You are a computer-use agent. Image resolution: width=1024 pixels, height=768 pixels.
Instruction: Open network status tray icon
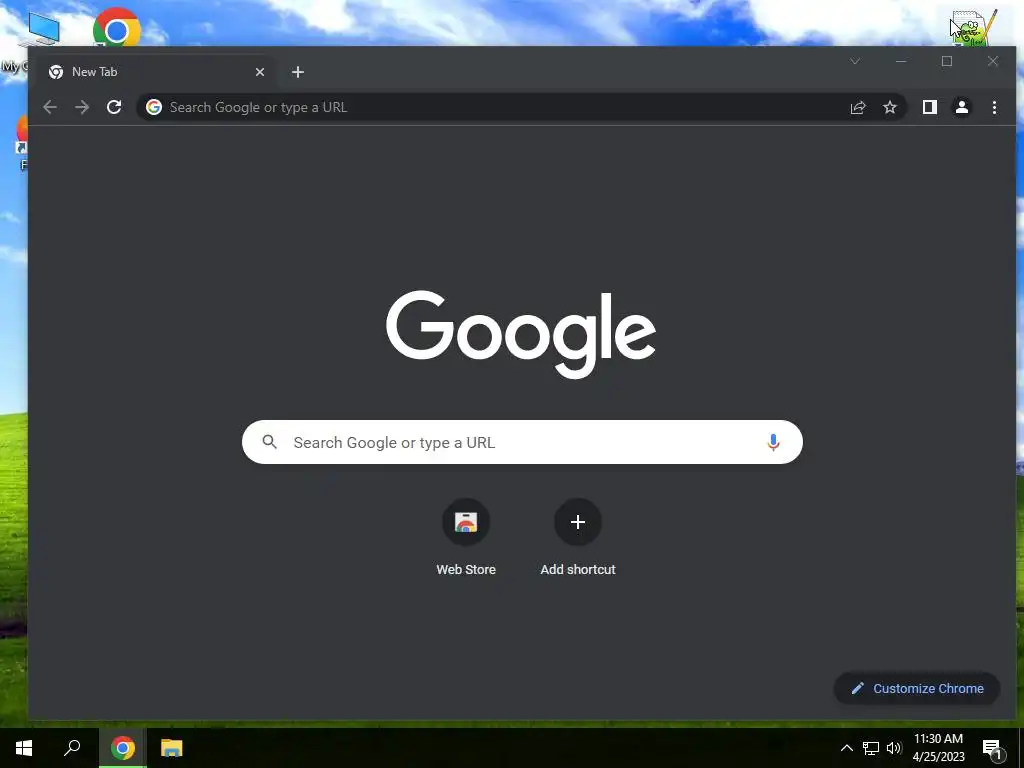(x=871, y=748)
